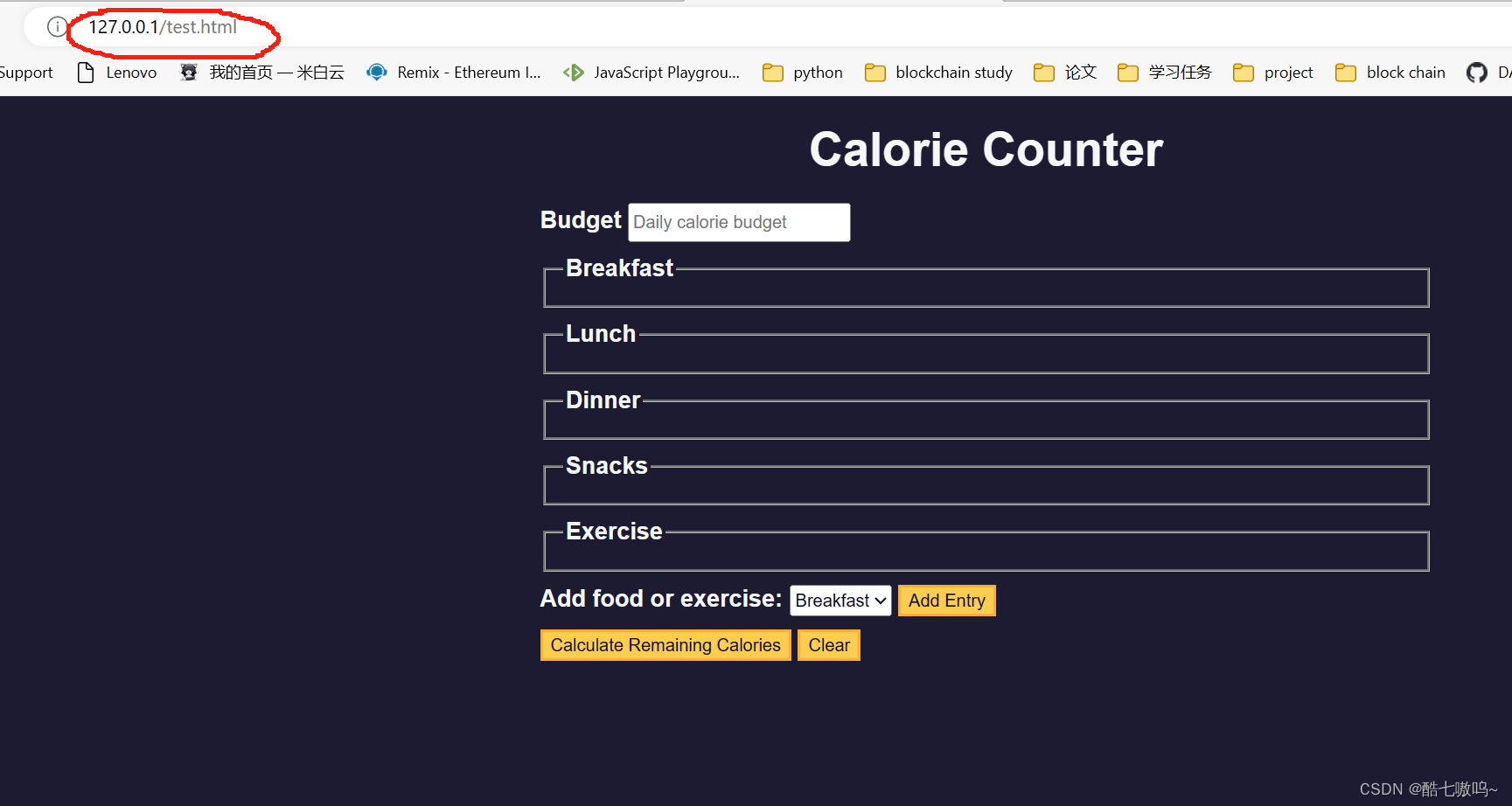This screenshot has width=1512, height=806.
Task: Focus the Daily calorie budget input
Action: pyautogui.click(x=739, y=222)
